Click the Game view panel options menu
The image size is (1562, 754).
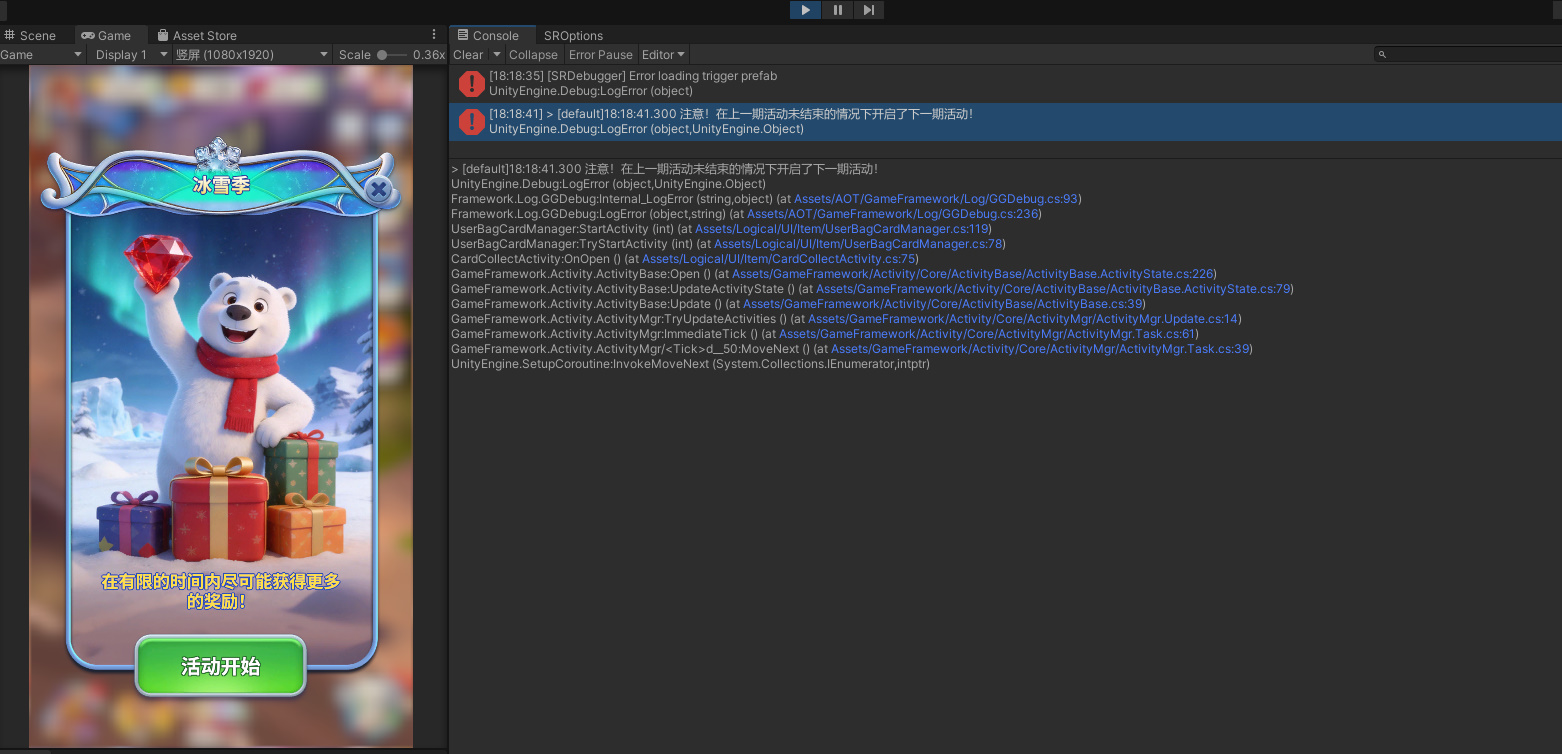433,35
